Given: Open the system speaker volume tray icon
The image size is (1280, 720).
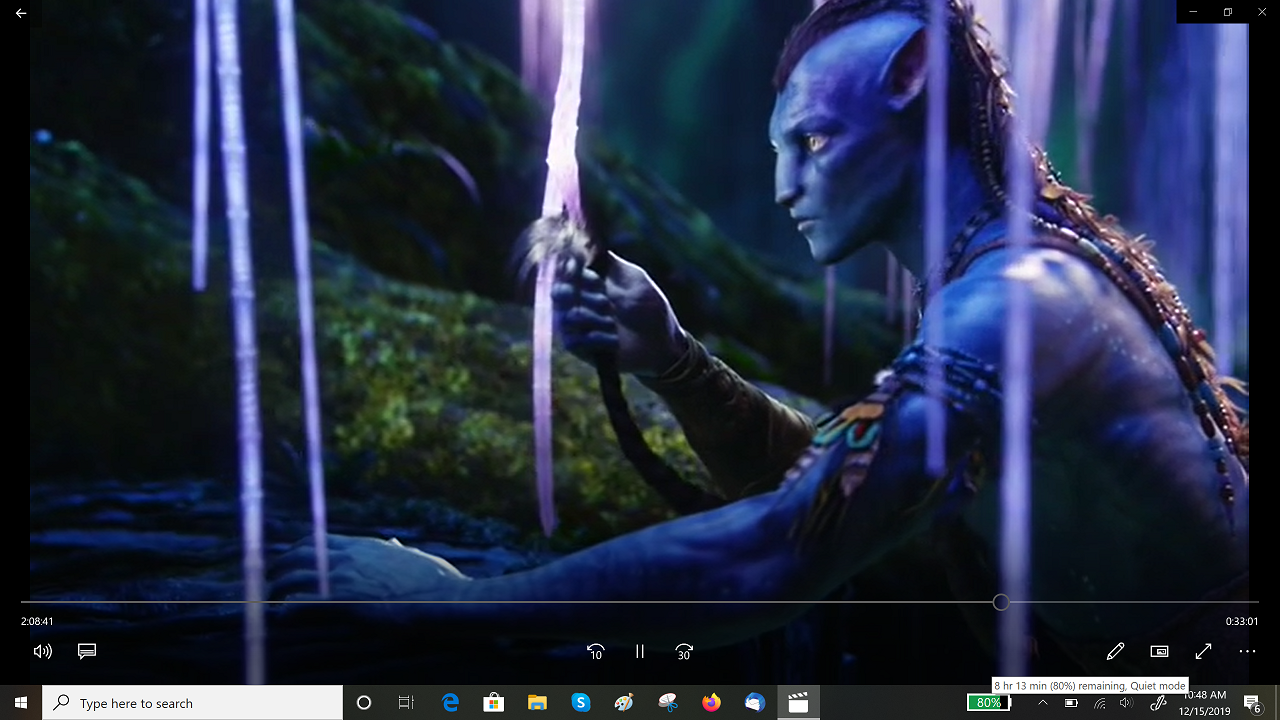Looking at the screenshot, I should click(x=1127, y=703).
